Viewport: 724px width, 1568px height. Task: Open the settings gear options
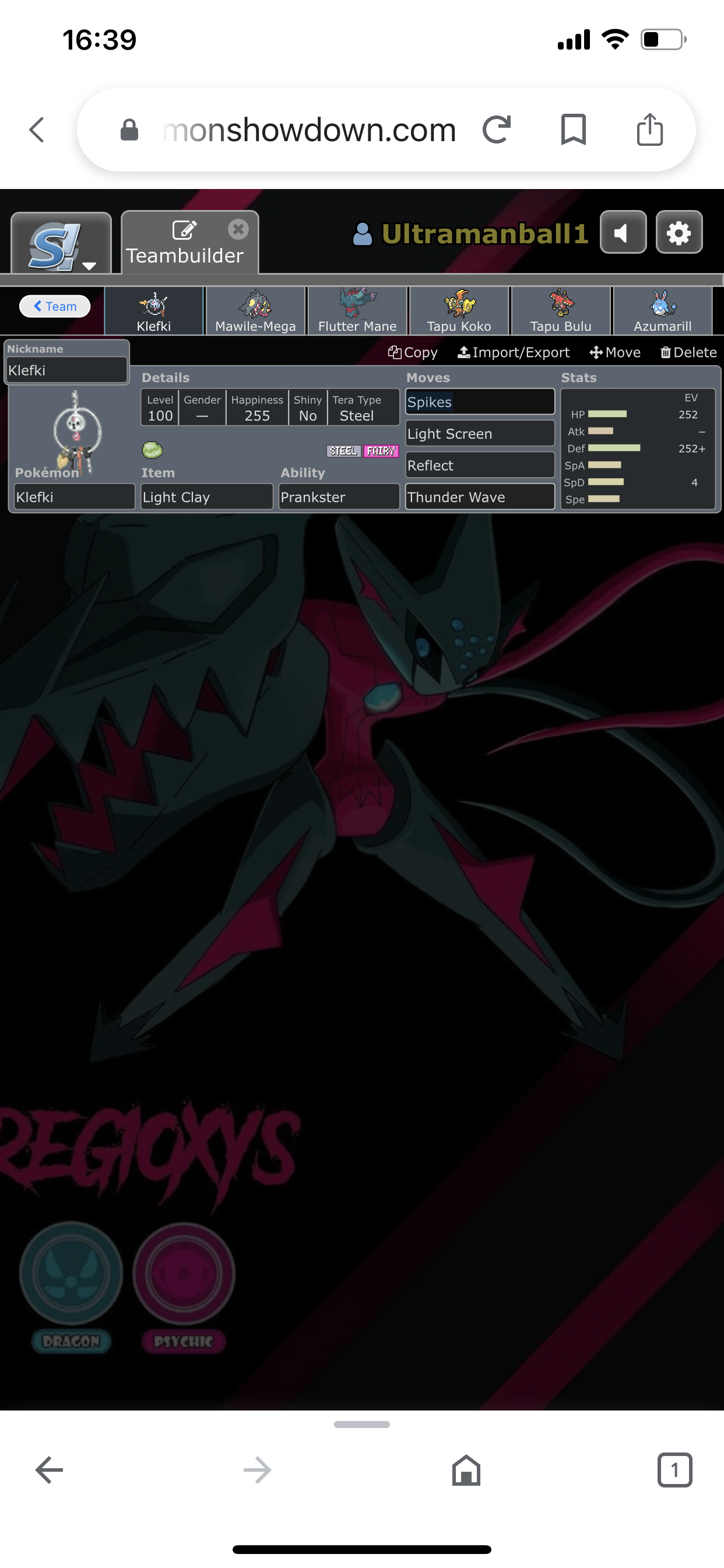coord(679,233)
